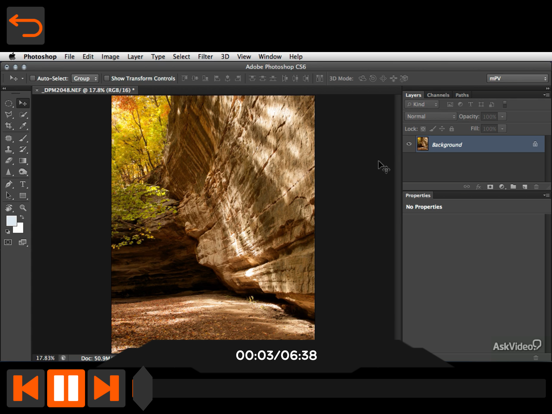Add a layer mask
This screenshot has width=552, height=414.
[490, 187]
